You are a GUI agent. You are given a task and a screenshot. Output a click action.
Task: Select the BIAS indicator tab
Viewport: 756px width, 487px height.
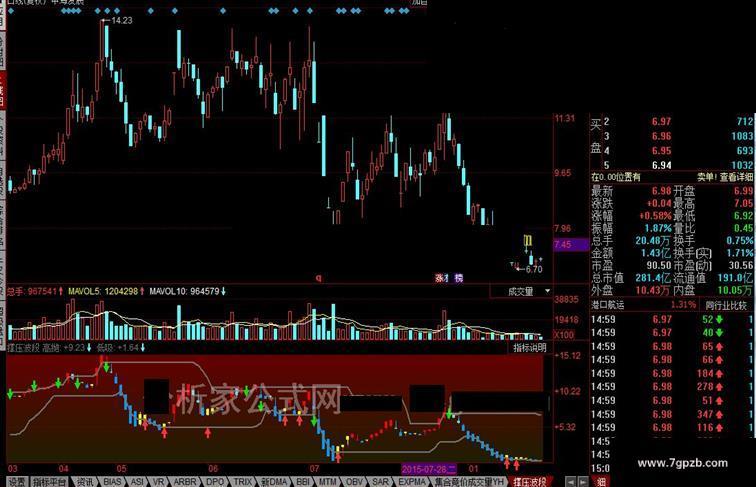click(112, 482)
